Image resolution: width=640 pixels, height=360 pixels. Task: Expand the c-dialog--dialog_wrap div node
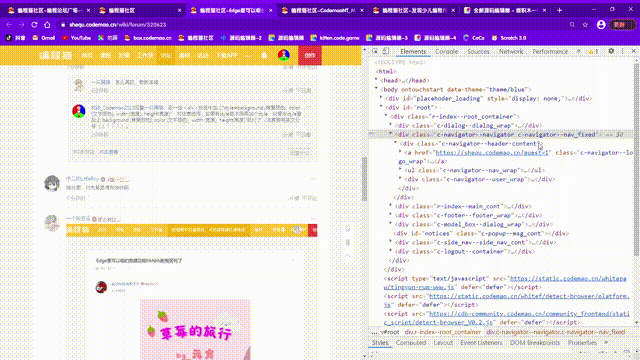[x=391, y=125]
